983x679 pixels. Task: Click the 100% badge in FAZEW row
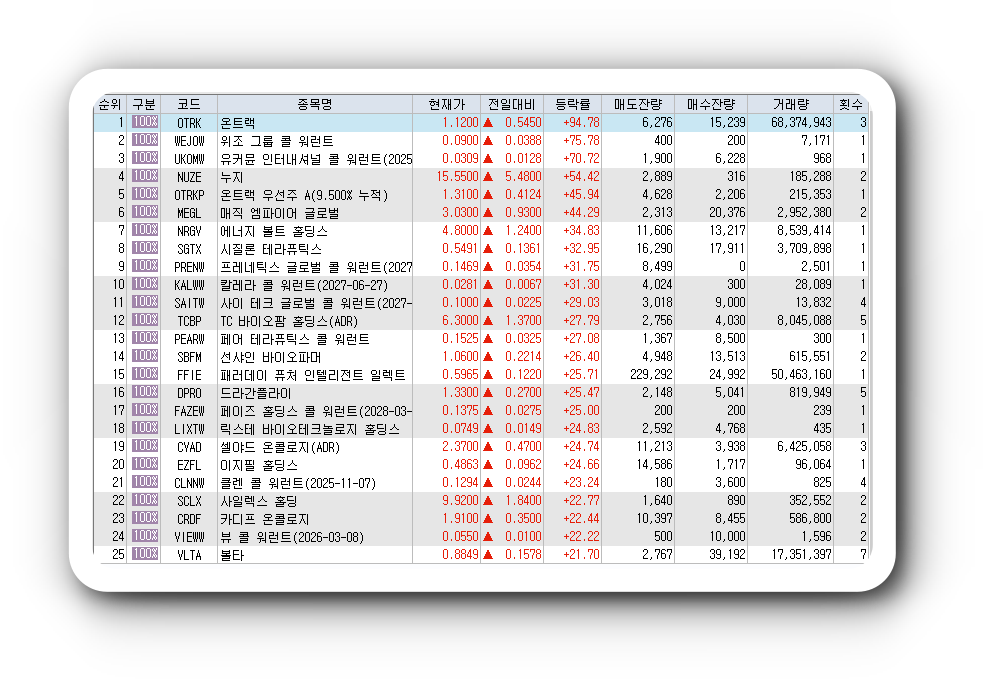tap(145, 410)
